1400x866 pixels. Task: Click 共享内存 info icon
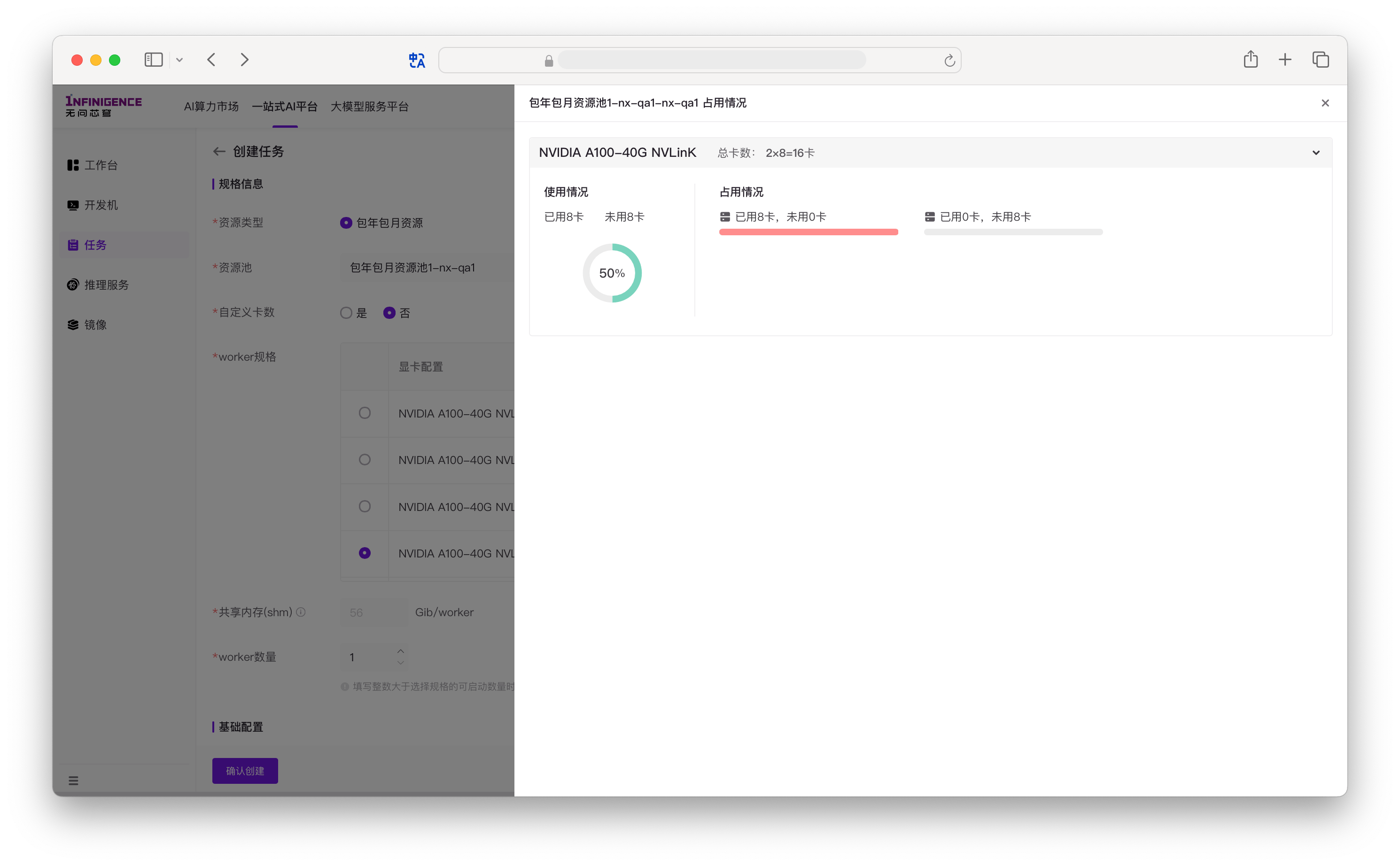(x=301, y=612)
